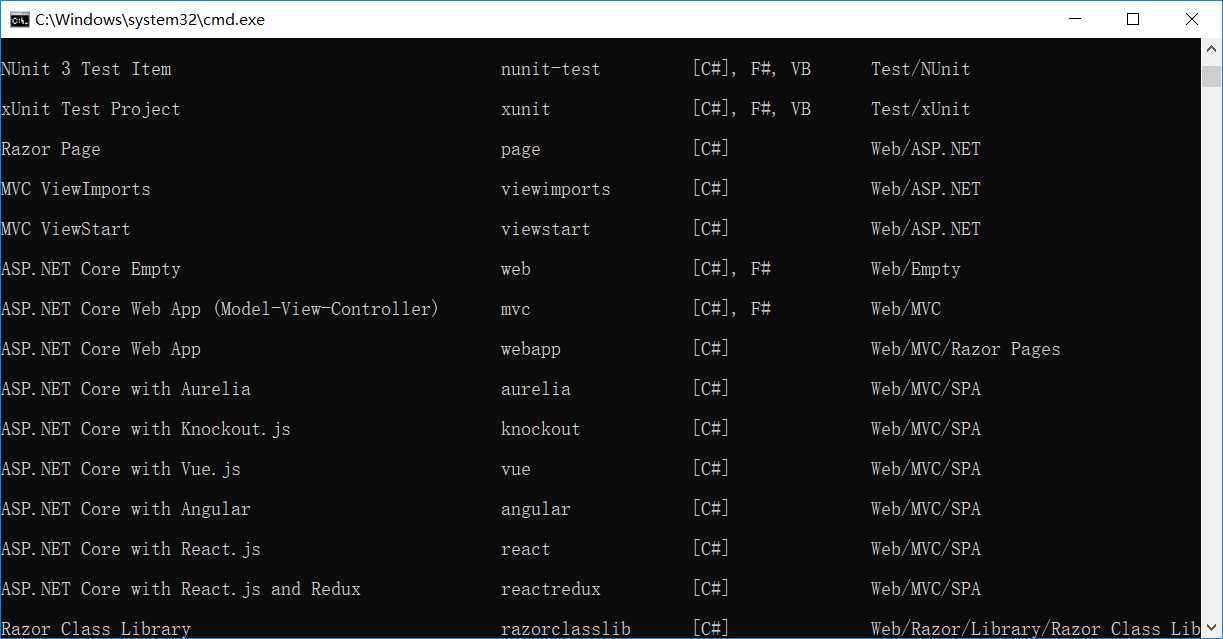Grab the vertical scrollbar thumb
This screenshot has height=639, width=1223.
click(x=1212, y=77)
